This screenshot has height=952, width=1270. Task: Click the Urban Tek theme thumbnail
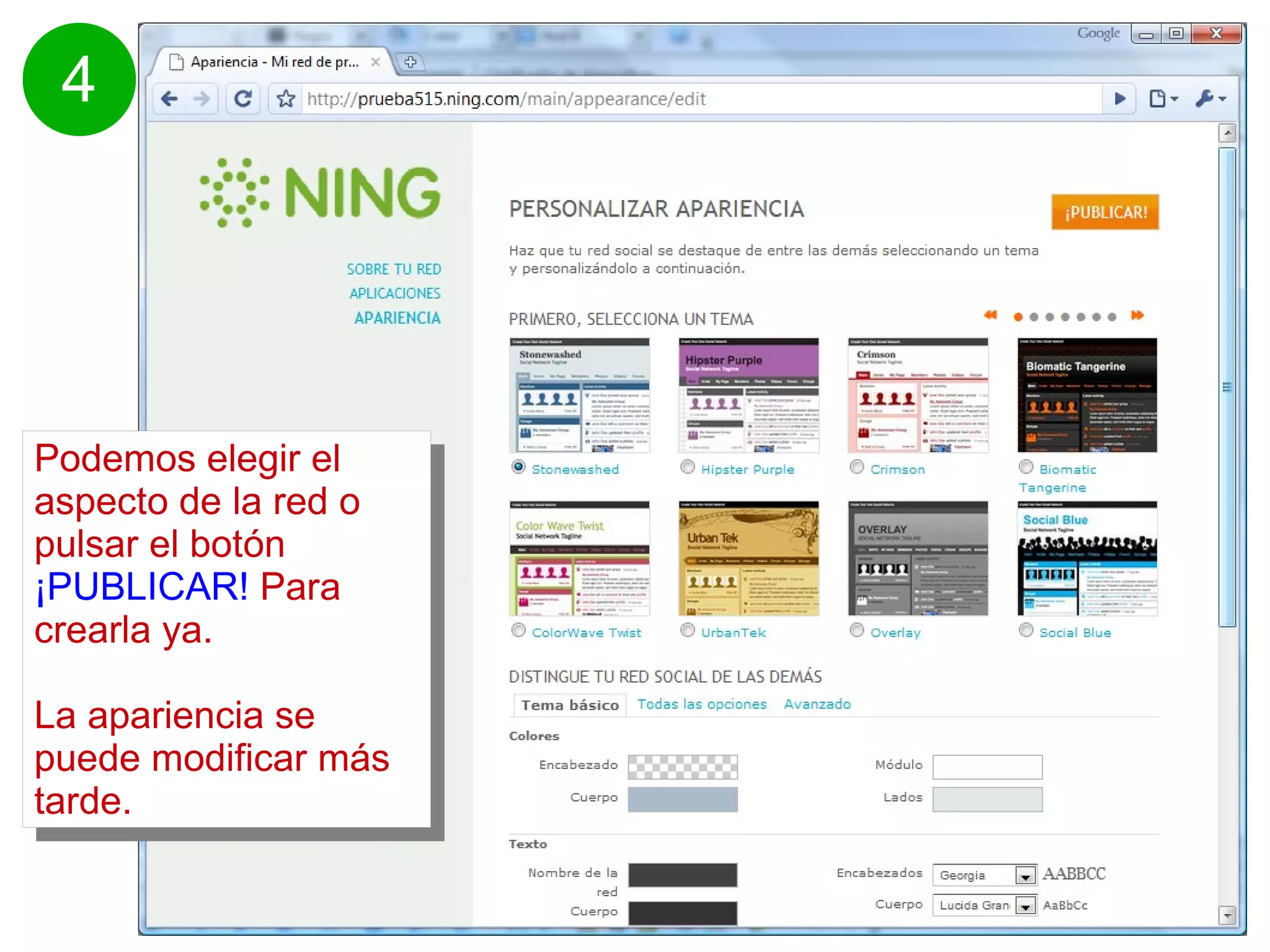(x=748, y=558)
